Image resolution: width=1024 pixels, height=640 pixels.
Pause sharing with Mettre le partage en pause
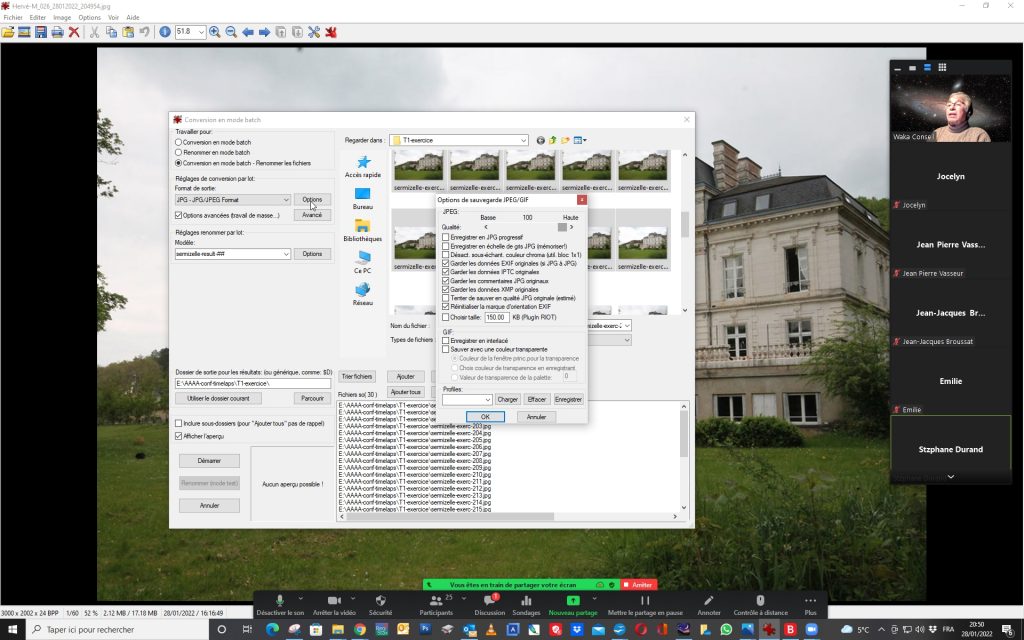pos(645,605)
